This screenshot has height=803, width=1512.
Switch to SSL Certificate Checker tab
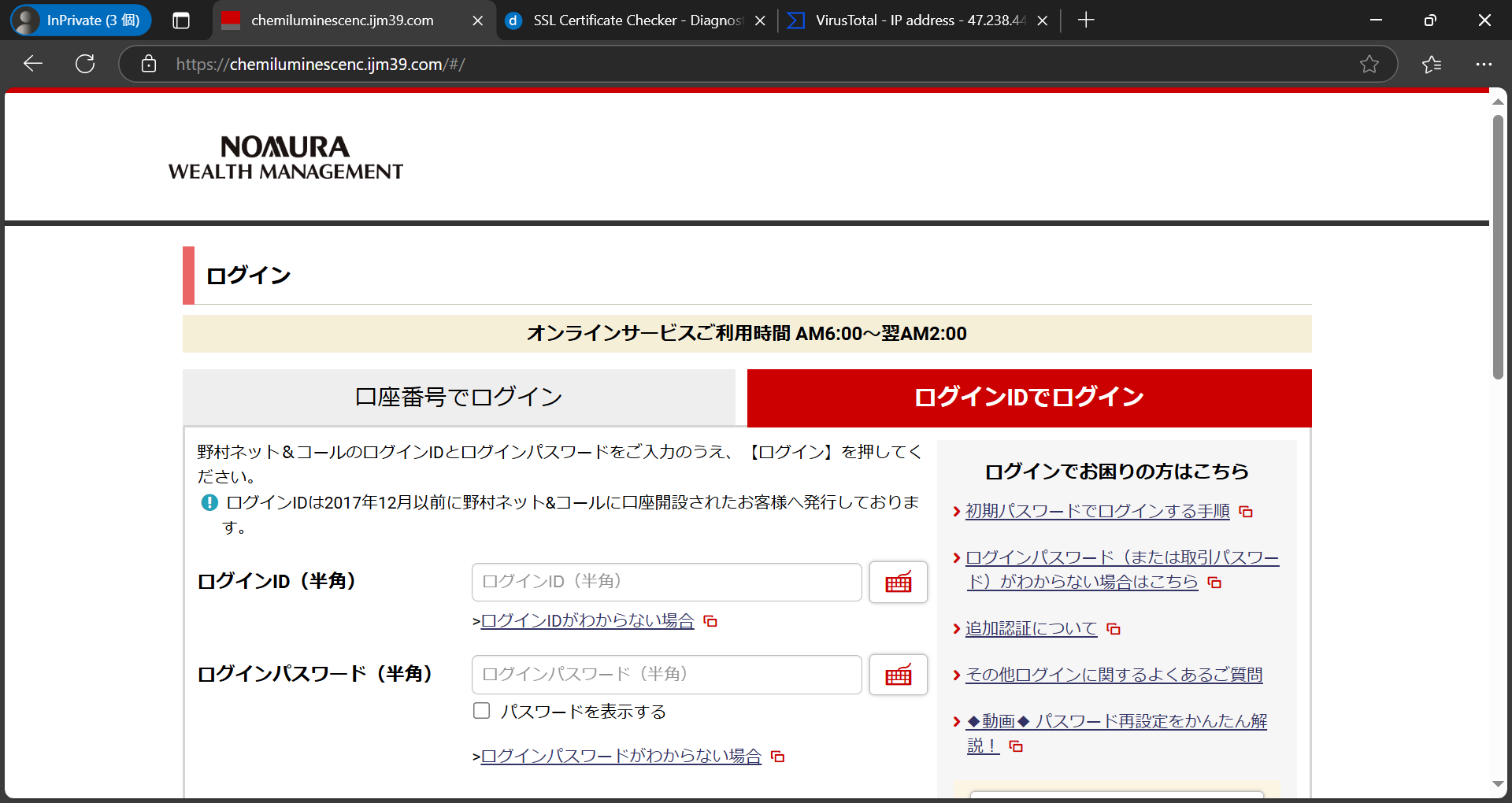pos(636,20)
